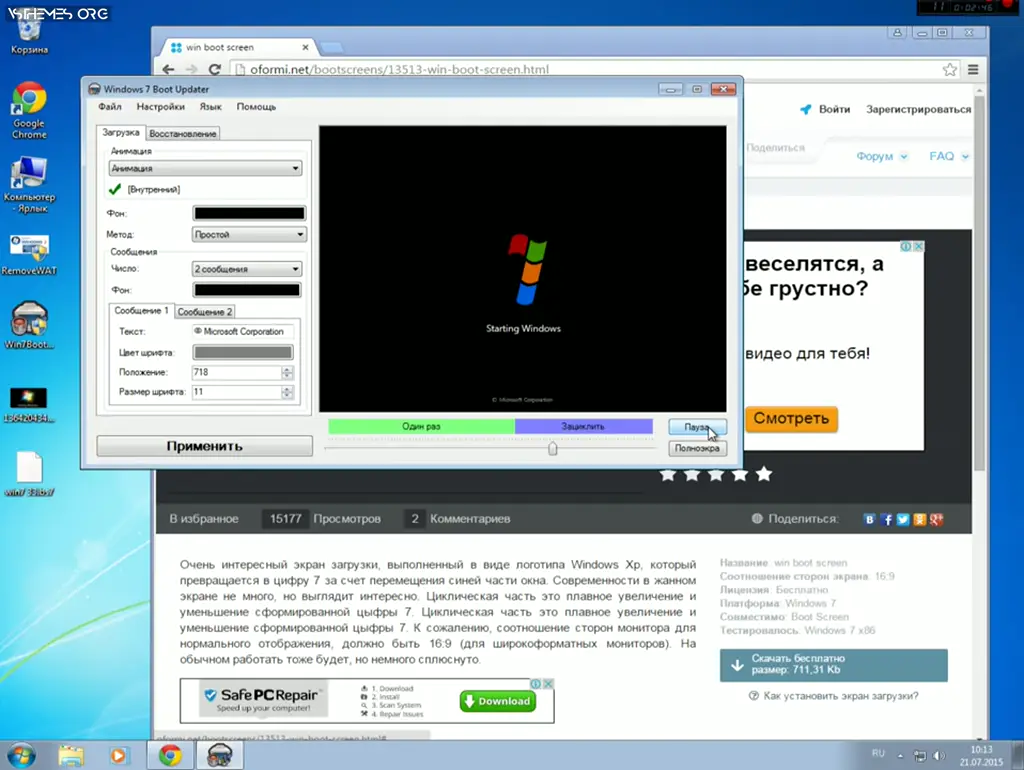Click the Применить button
Screen dimensions: 1024x770
click(203, 446)
